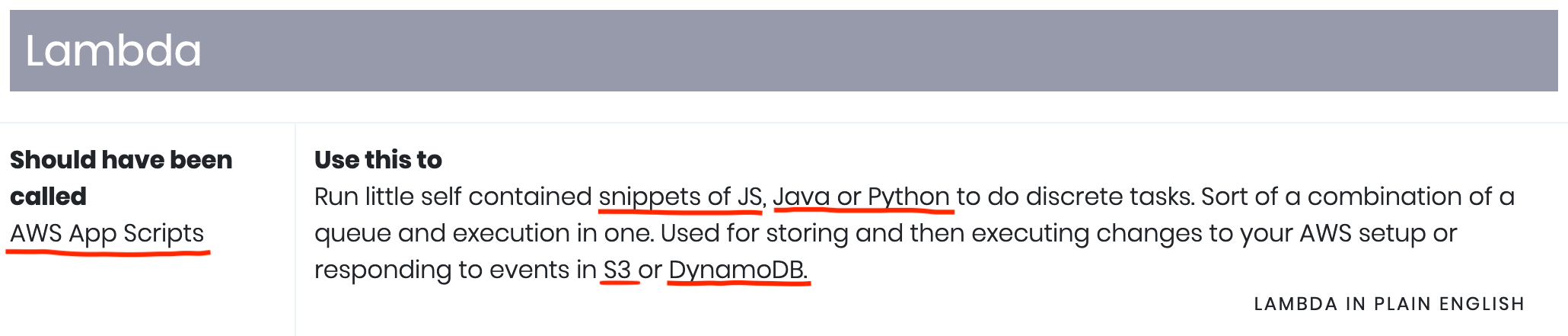The image size is (1568, 336).
Task: Click the underlined 'snippets of JS' phrase
Action: tap(680, 197)
